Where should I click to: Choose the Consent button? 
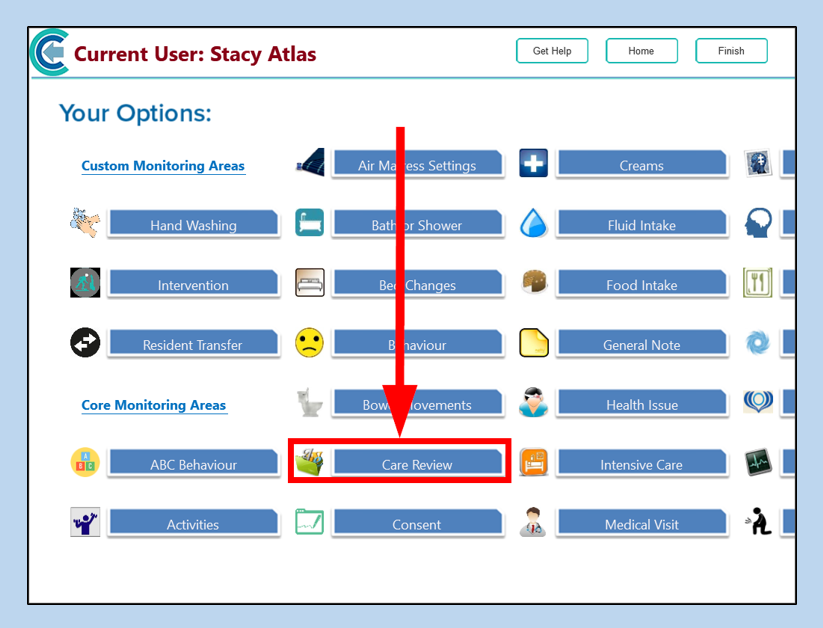(417, 524)
